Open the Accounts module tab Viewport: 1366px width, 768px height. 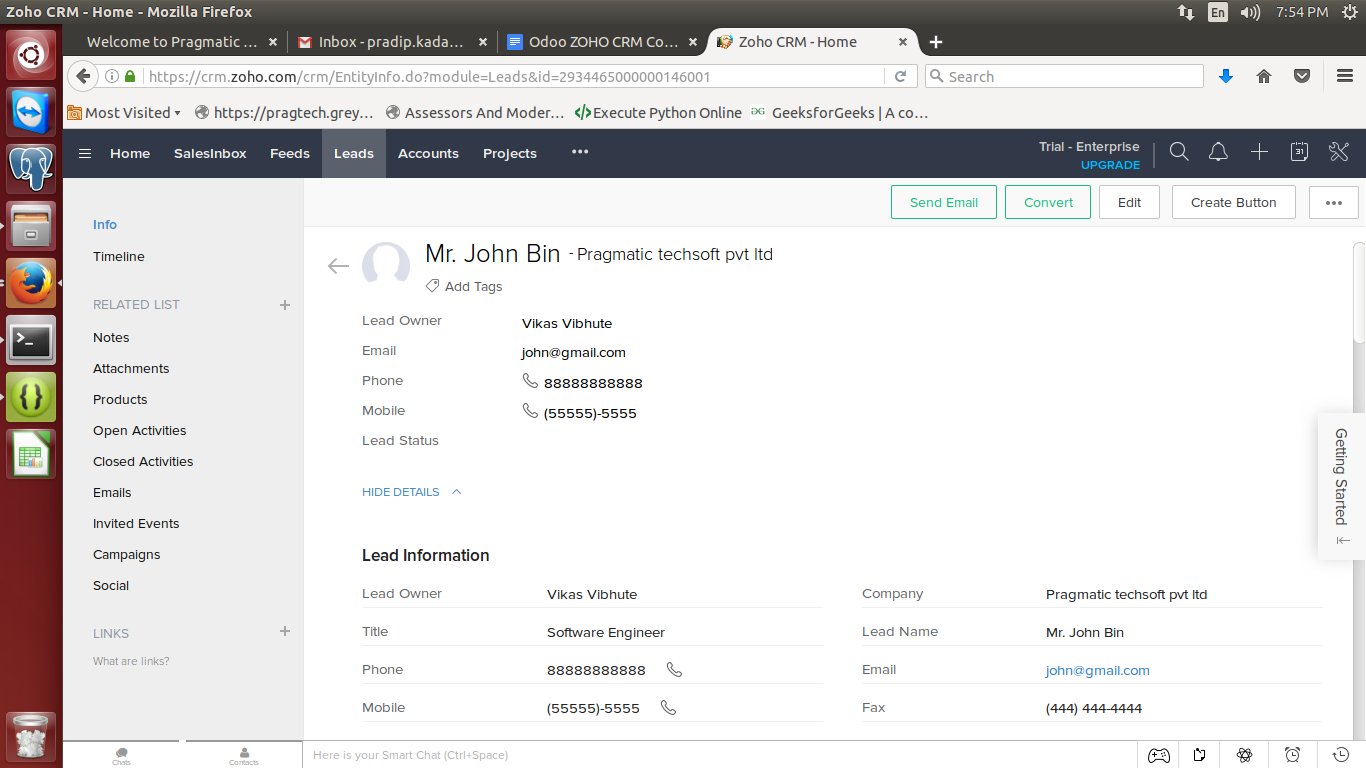click(428, 153)
